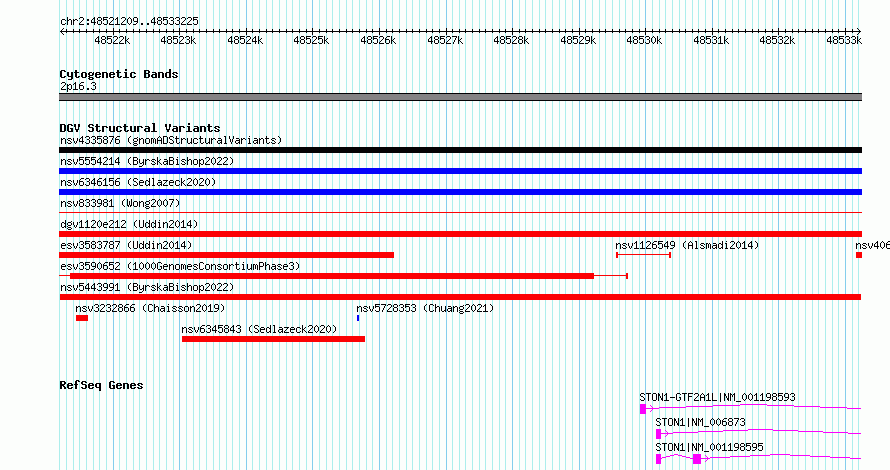Click the STON1-GTF2A1L|NM_001198593 gene label
890x470 pixels.
pos(717,397)
